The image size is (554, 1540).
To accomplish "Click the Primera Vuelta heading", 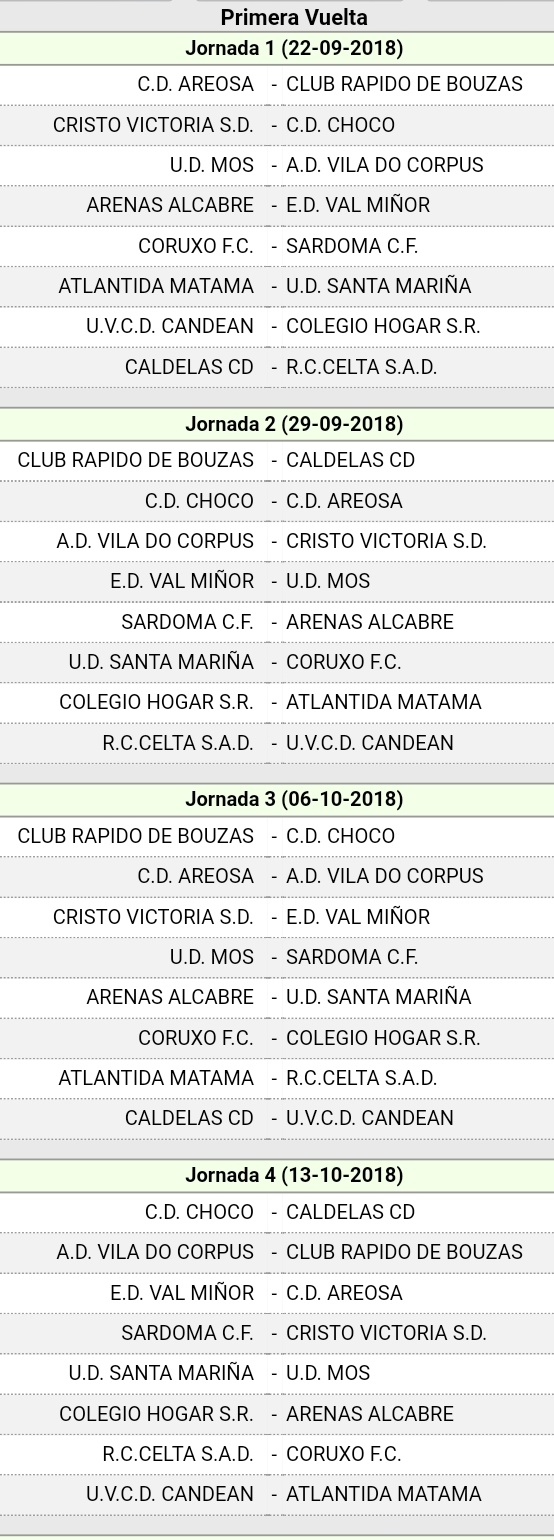I will 294,18.
